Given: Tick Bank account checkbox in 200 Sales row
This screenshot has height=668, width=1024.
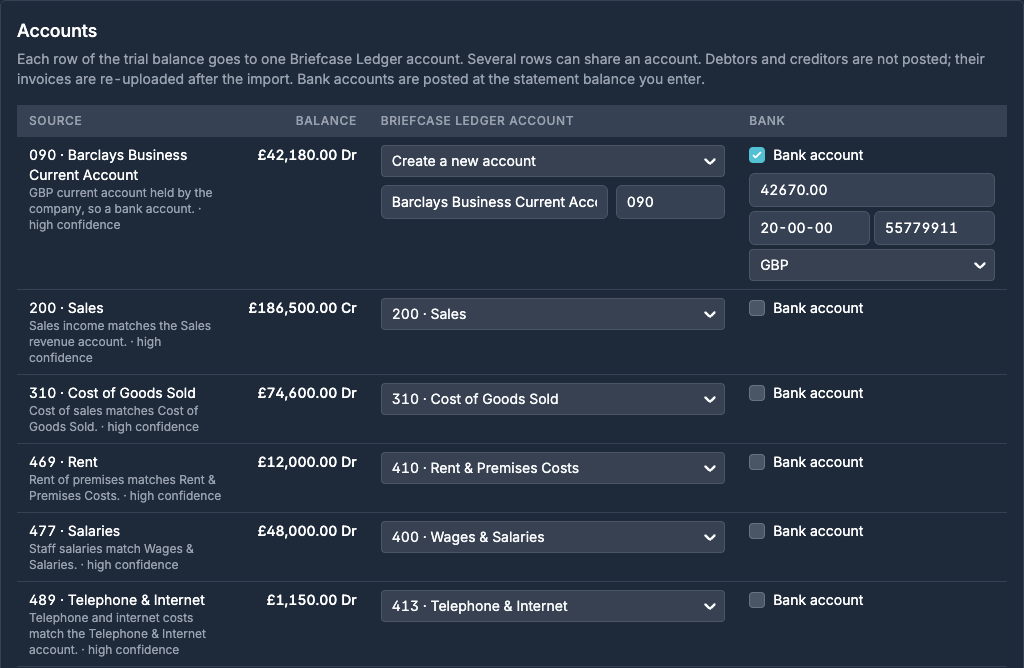Looking at the screenshot, I should [757, 308].
